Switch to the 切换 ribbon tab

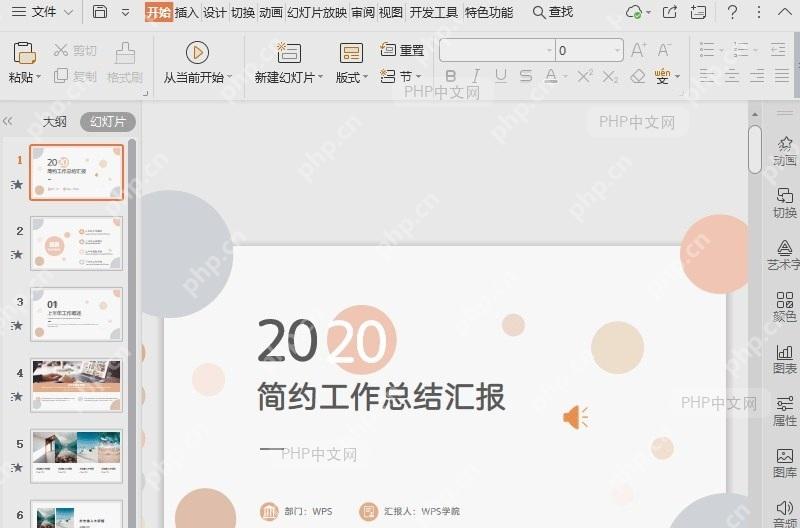click(x=243, y=12)
